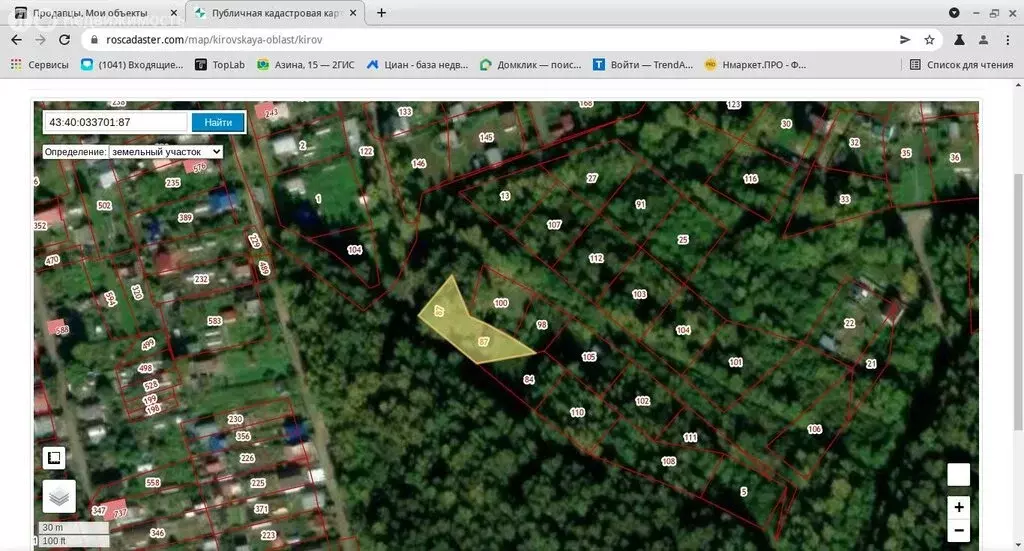Click the white square map control
The image size is (1024, 551).
pos(958,475)
